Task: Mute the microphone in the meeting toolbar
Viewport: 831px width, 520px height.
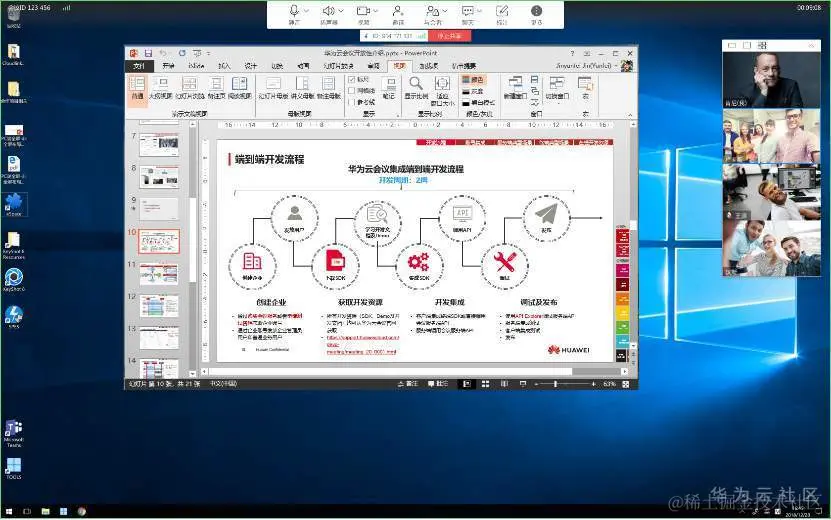Action: pyautogui.click(x=294, y=11)
